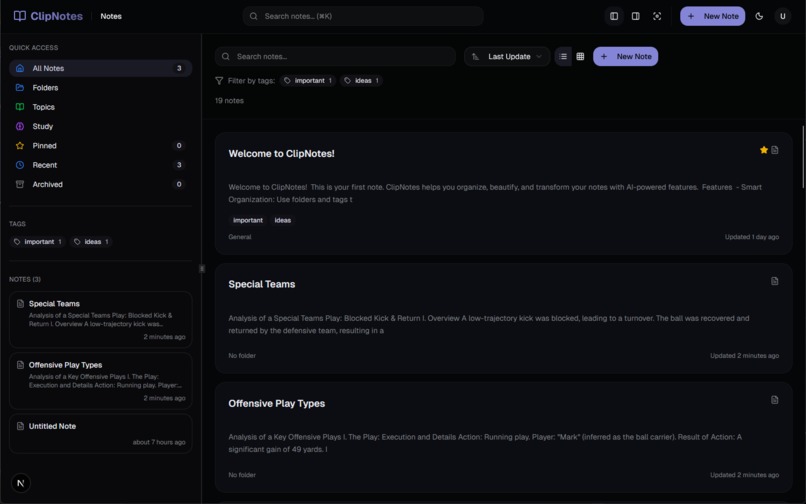The height and width of the screenshot is (504, 806).
Task: Open the Last Update sort dropdown
Action: pyautogui.click(x=507, y=57)
